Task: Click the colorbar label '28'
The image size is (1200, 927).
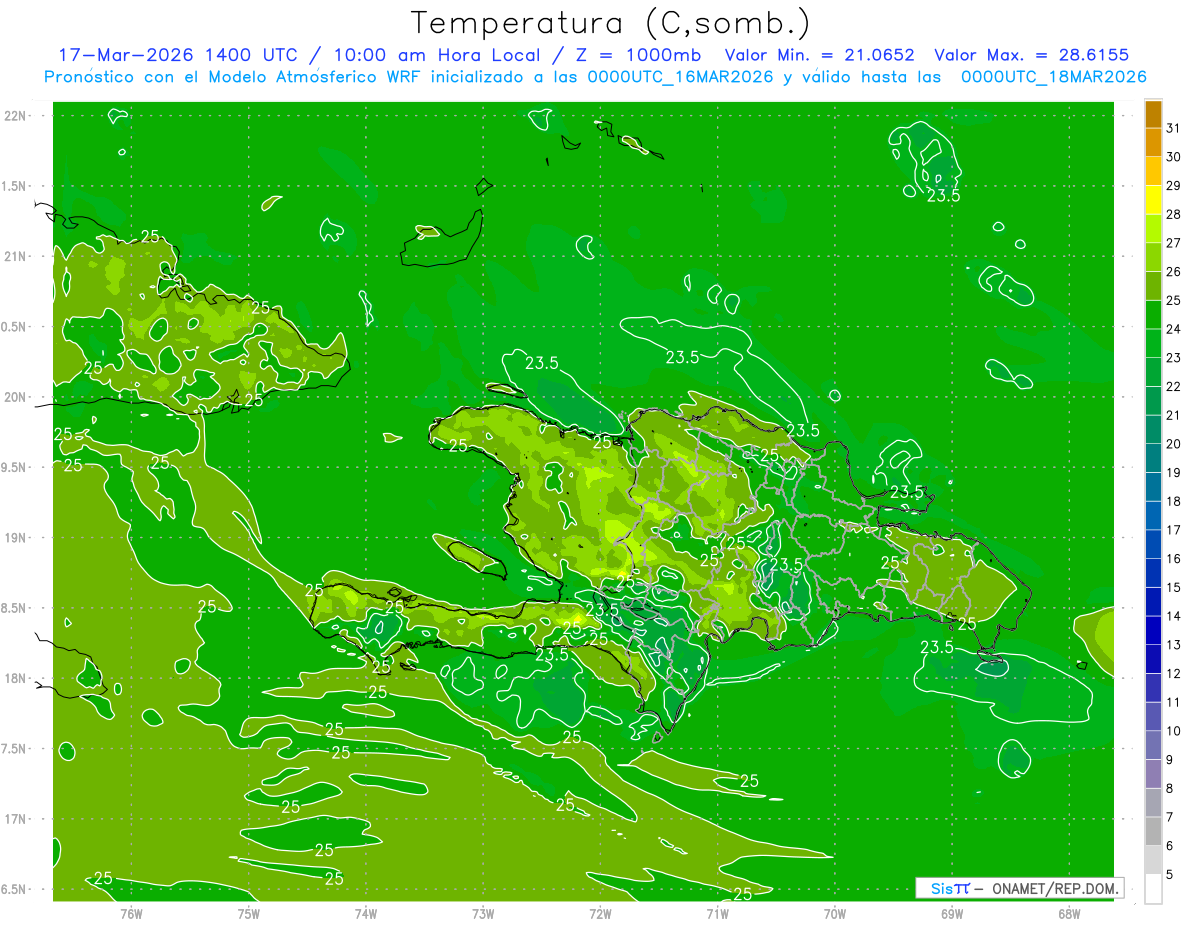Action: 1174,214
